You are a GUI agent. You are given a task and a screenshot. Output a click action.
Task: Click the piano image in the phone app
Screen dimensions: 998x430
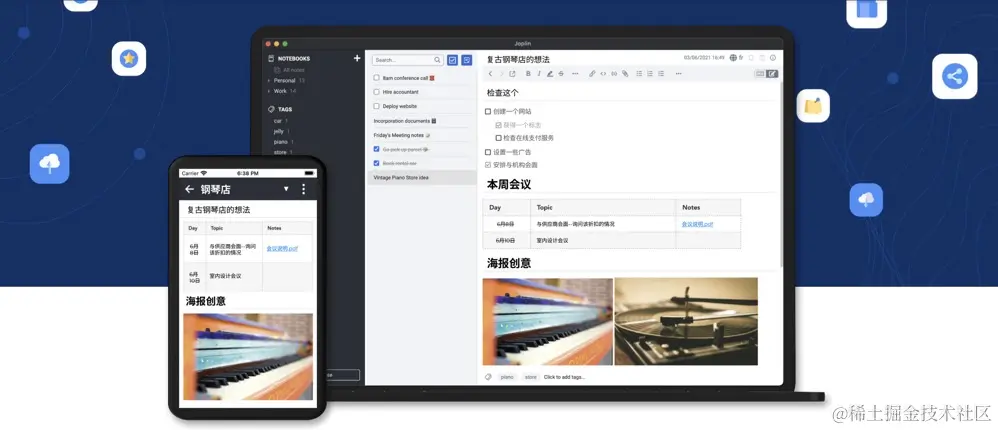[248, 356]
